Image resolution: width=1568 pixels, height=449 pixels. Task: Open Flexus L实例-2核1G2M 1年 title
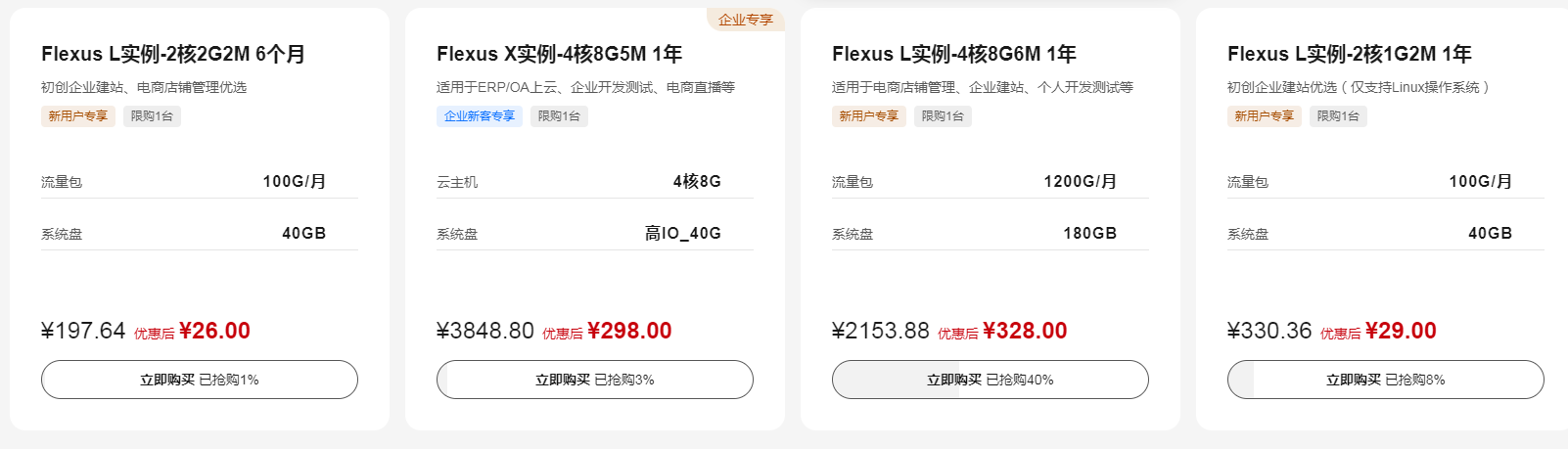(x=1350, y=54)
